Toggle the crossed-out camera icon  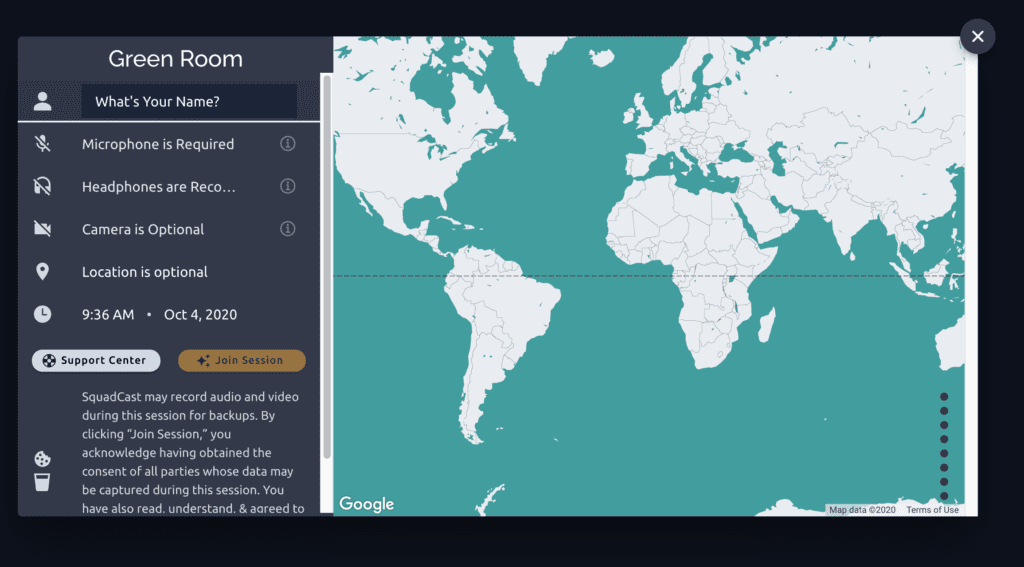42,229
